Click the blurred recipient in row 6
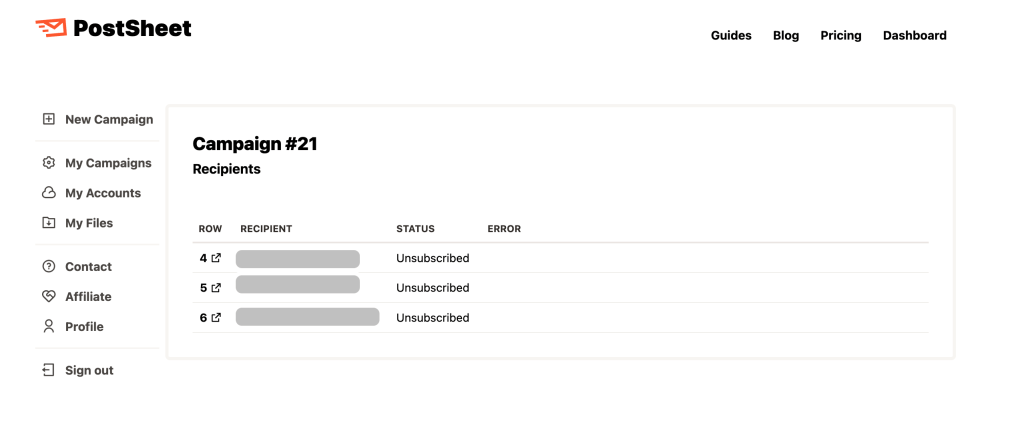This screenshot has height=437, width=1024. 307,318
